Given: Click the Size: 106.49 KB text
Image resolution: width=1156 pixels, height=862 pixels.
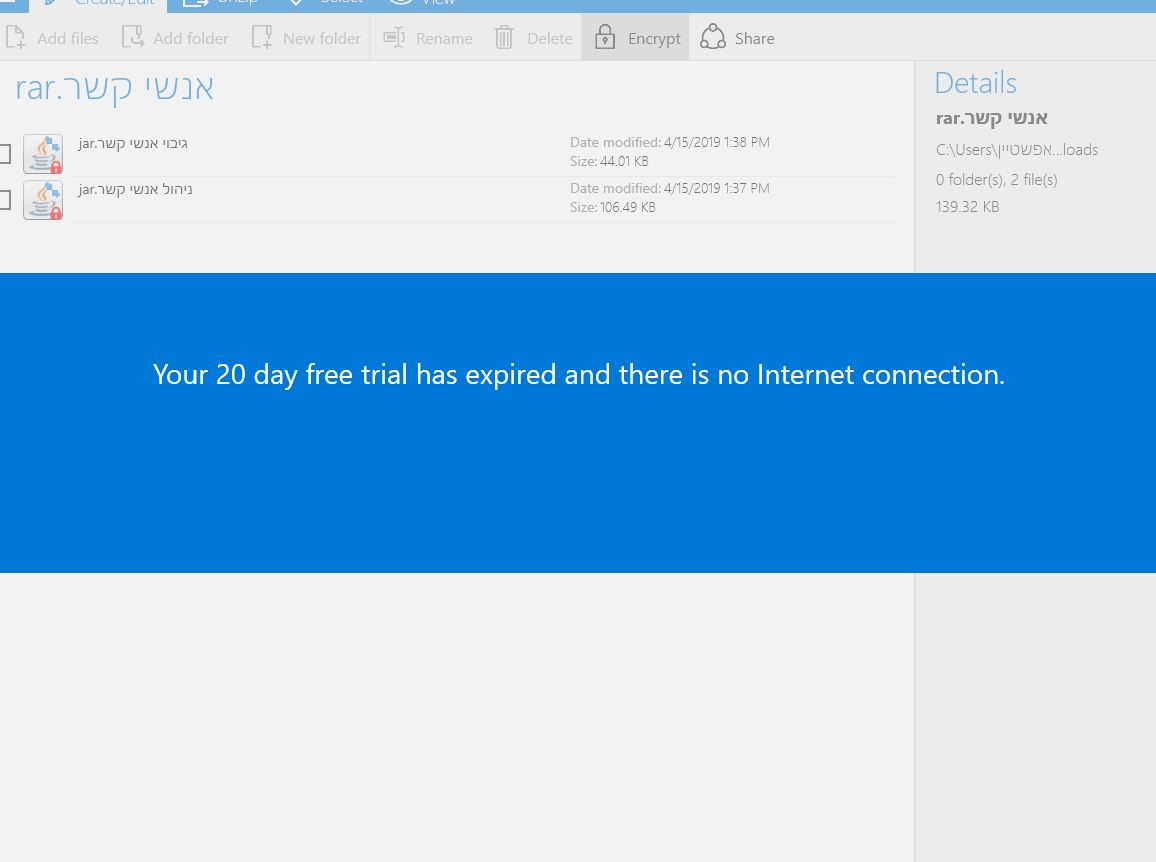Looking at the screenshot, I should point(613,208).
